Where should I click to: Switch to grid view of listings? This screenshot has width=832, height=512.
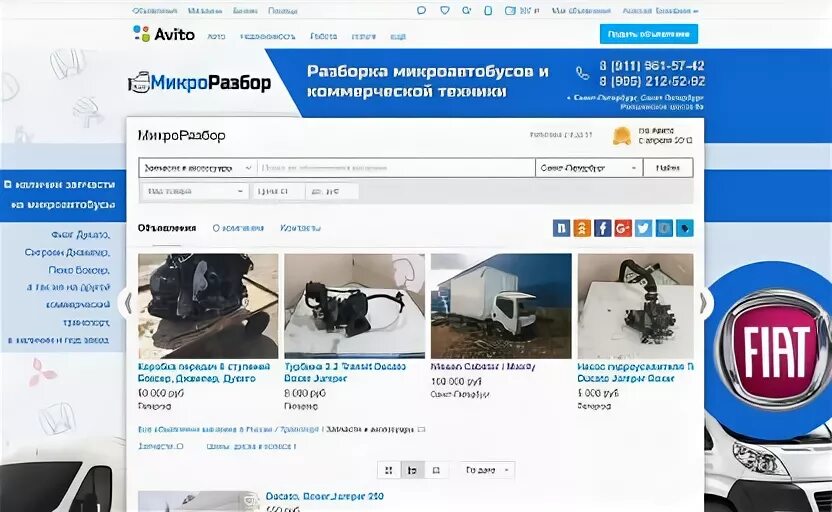[389, 470]
